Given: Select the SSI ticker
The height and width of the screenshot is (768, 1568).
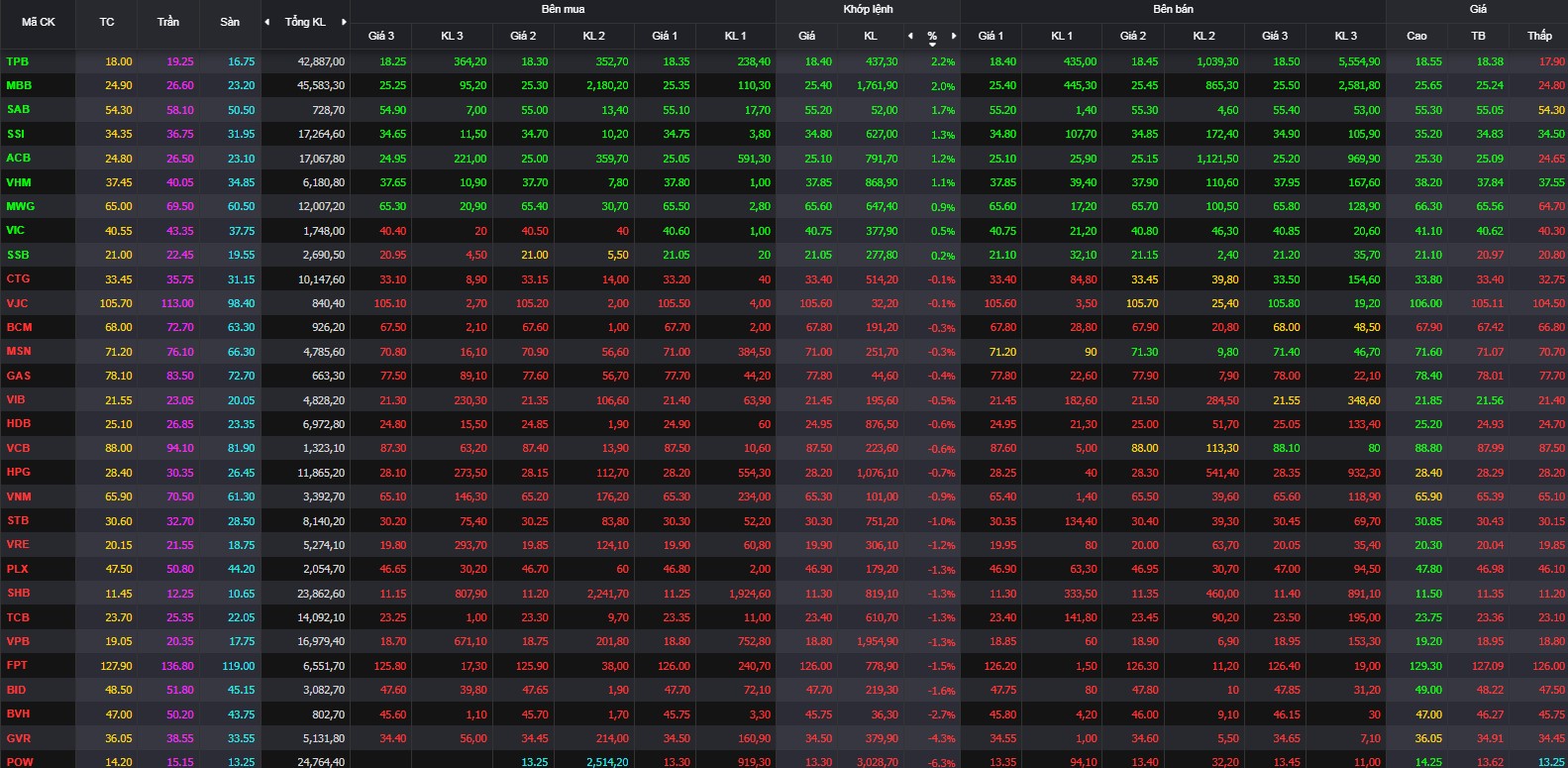Looking at the screenshot, I should [x=16, y=134].
